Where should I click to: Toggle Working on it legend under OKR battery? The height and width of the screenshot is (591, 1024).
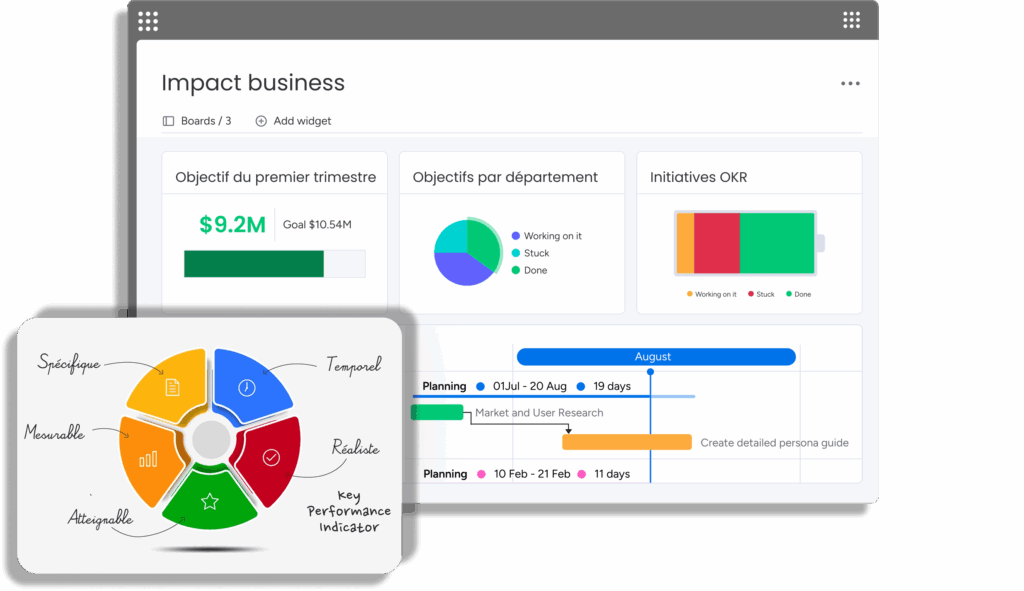click(x=711, y=295)
